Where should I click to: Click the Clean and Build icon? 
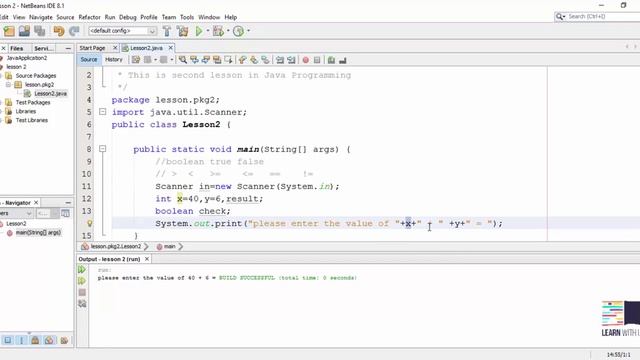pos(182,31)
